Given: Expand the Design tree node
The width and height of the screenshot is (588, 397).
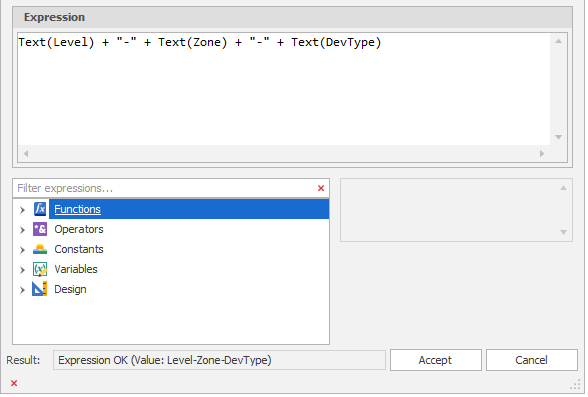Looking at the screenshot, I should [x=22, y=291].
